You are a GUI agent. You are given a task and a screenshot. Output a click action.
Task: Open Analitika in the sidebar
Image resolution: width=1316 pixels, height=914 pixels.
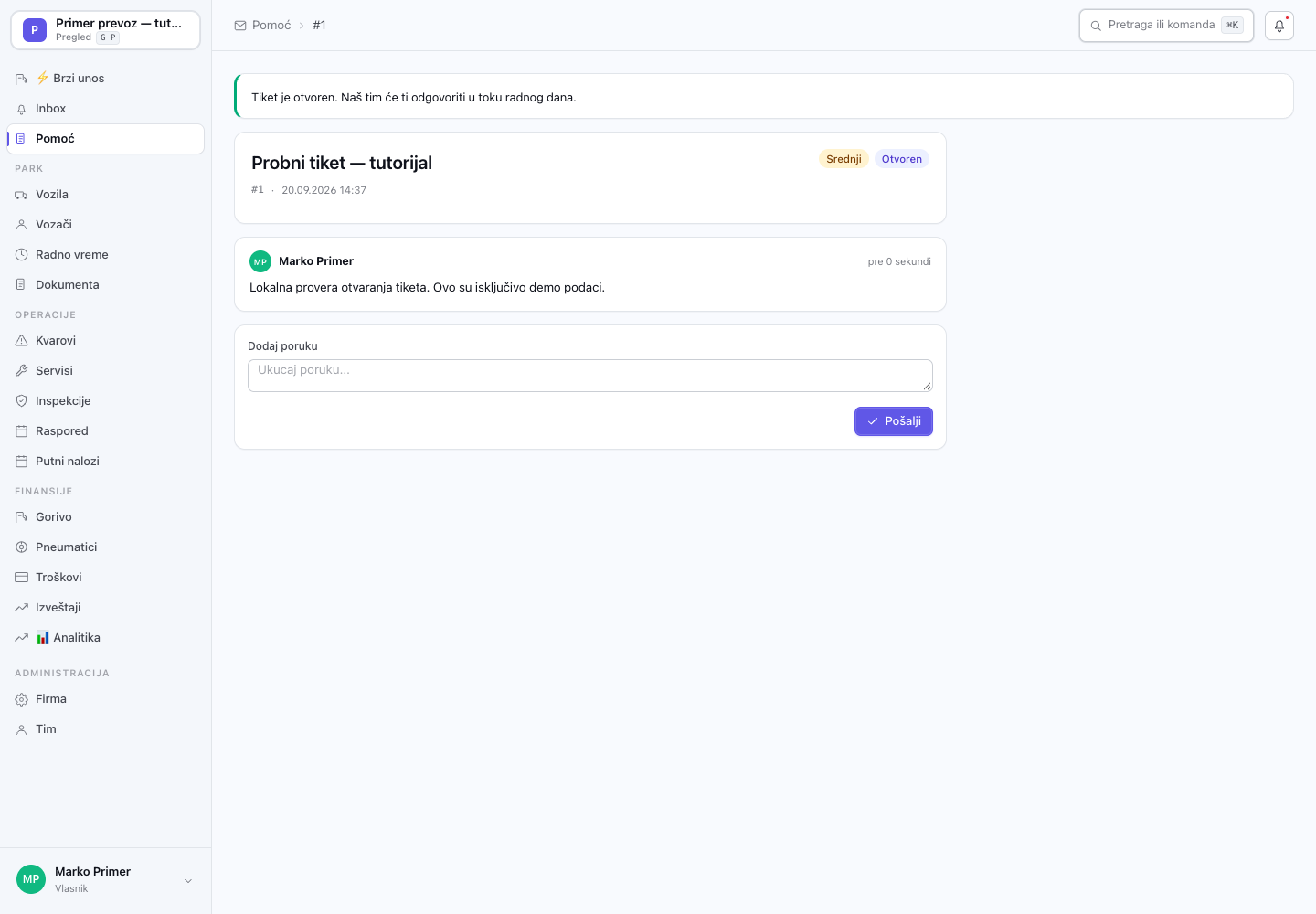pos(105,638)
